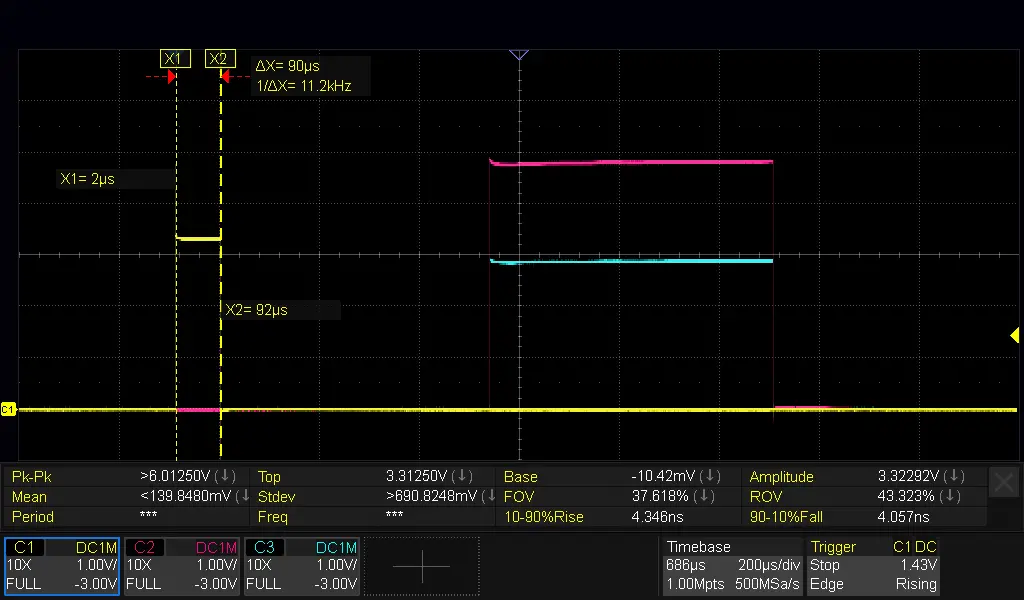Open the C1 channel settings box

[x=62, y=566]
